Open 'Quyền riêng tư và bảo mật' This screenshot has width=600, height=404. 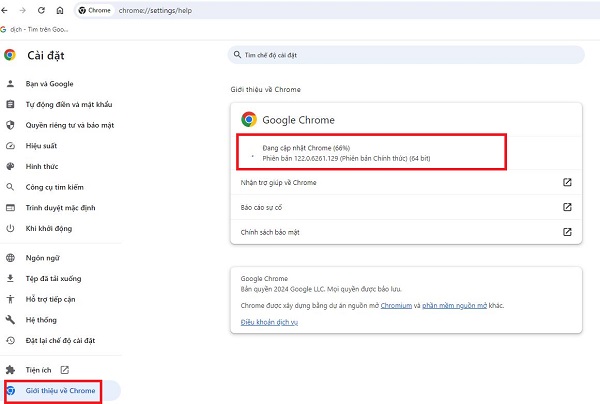coord(70,125)
